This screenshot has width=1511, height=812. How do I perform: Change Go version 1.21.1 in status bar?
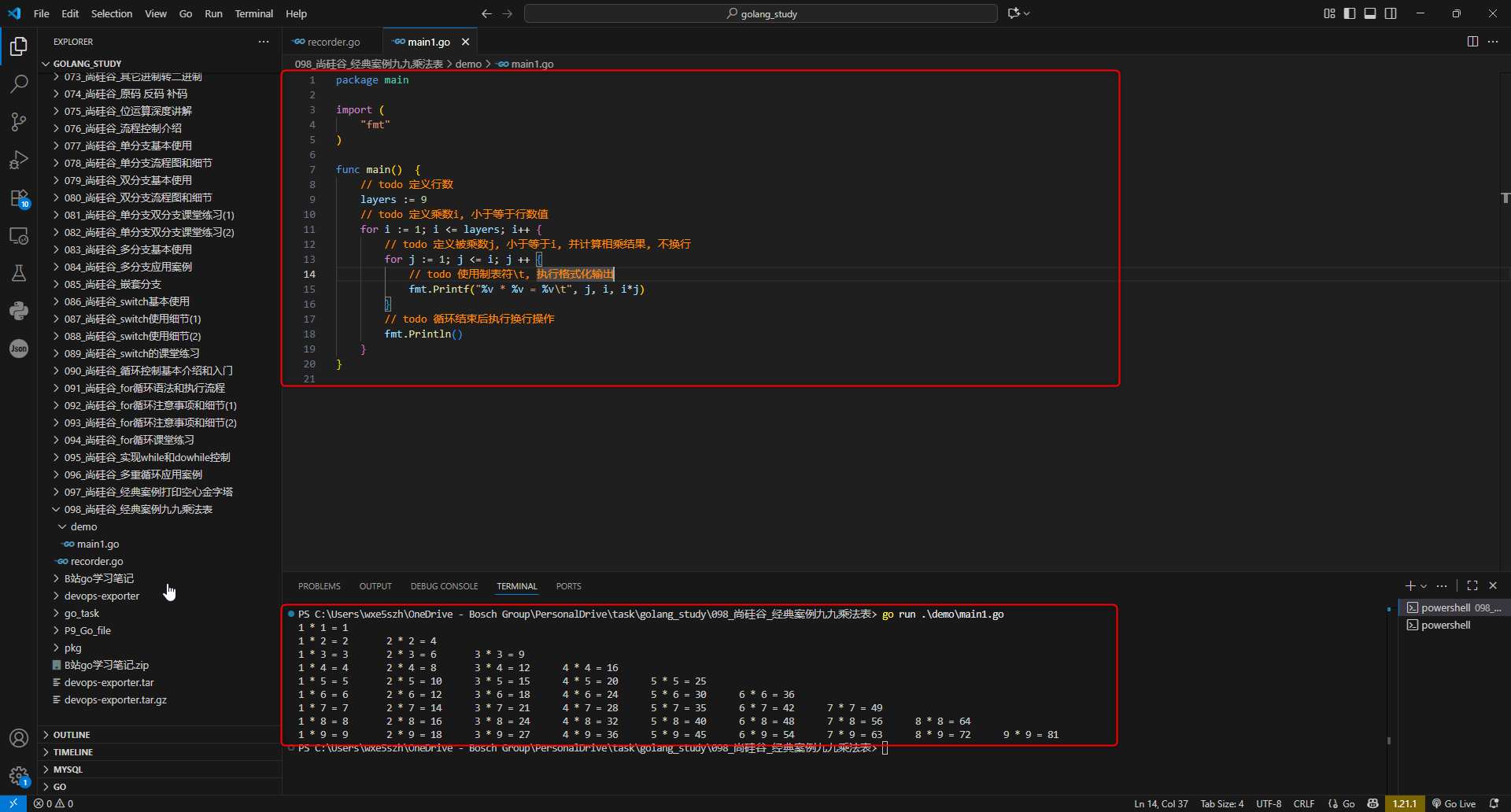pyautogui.click(x=1405, y=803)
